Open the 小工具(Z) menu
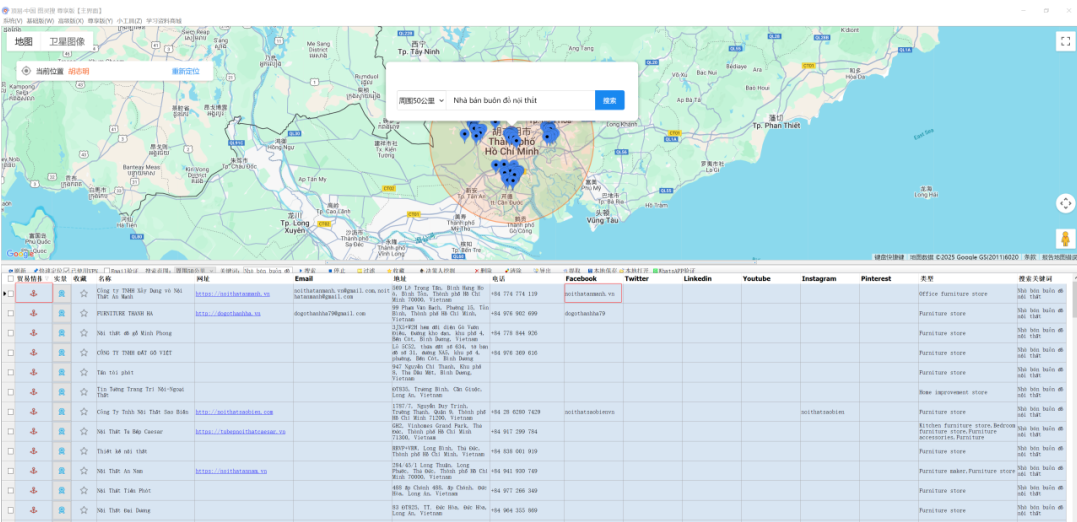Viewport: 1077px width, 522px height. [x=128, y=20]
